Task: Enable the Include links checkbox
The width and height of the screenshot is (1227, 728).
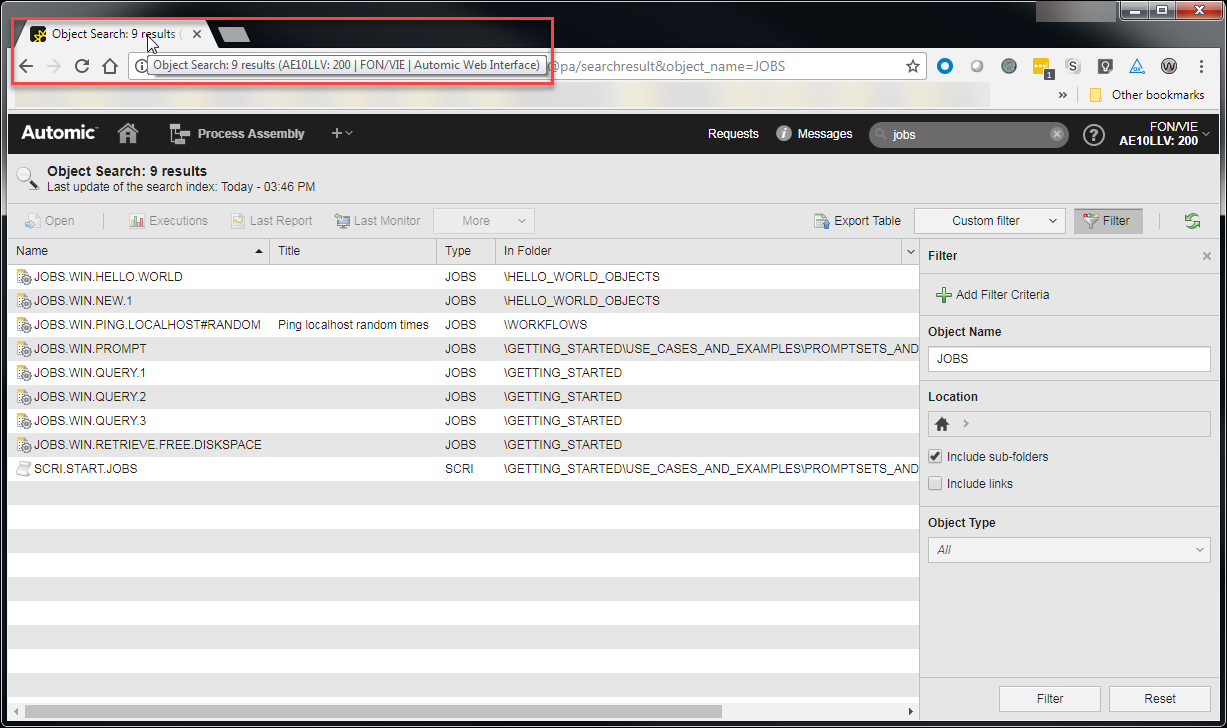Action: pos(935,483)
